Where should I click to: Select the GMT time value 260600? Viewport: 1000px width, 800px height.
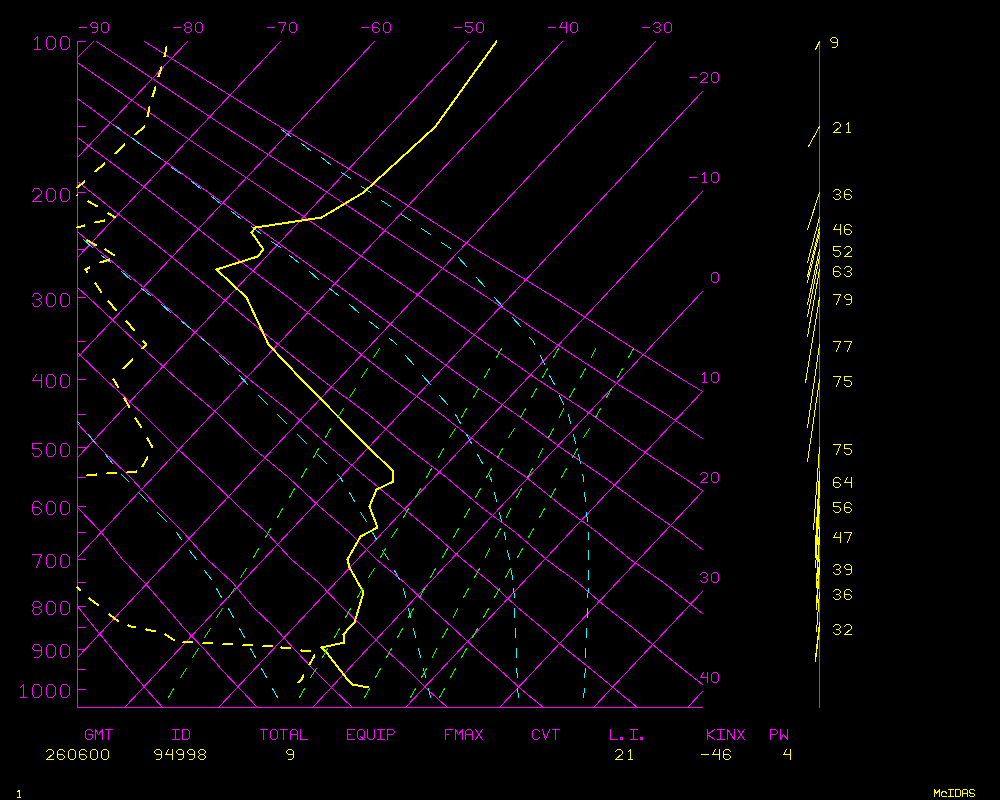coord(77,755)
